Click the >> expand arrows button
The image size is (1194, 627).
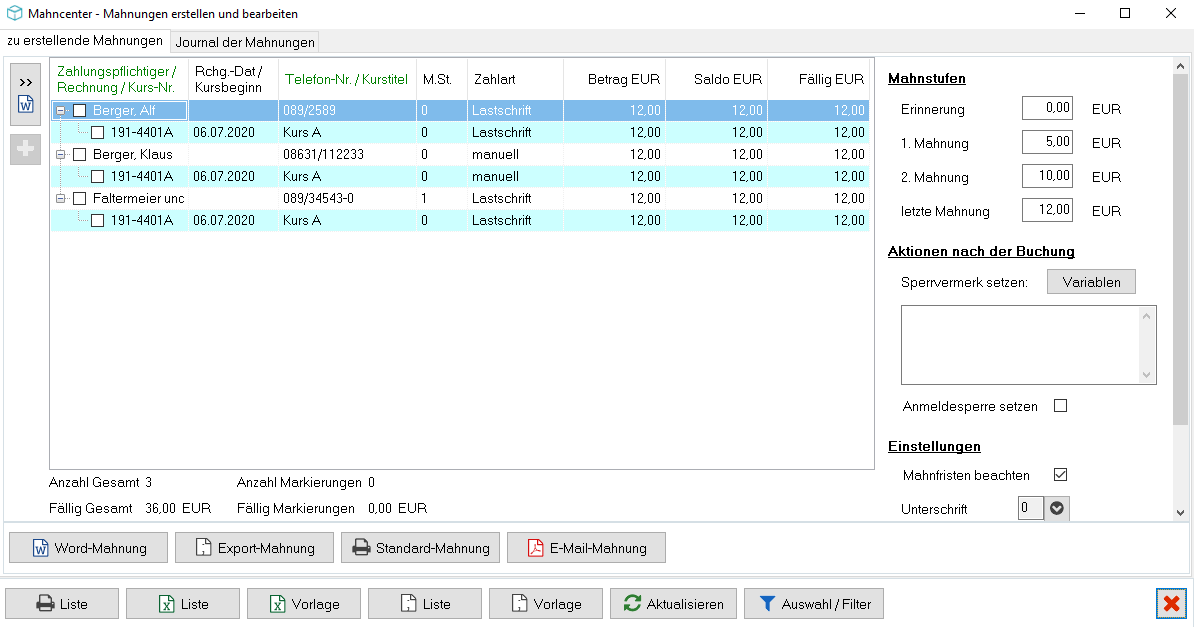25,82
